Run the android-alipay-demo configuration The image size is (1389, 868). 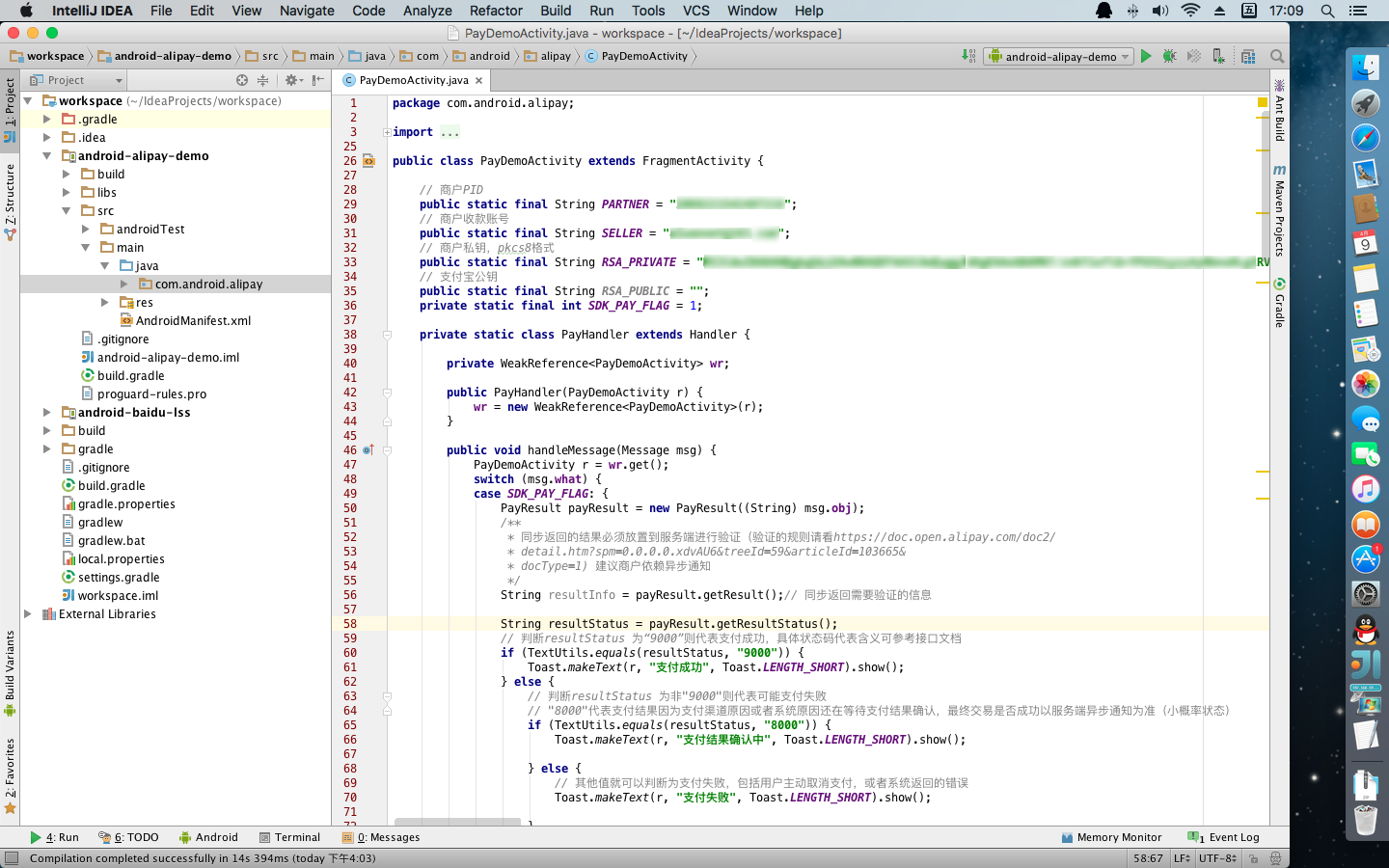(1146, 56)
